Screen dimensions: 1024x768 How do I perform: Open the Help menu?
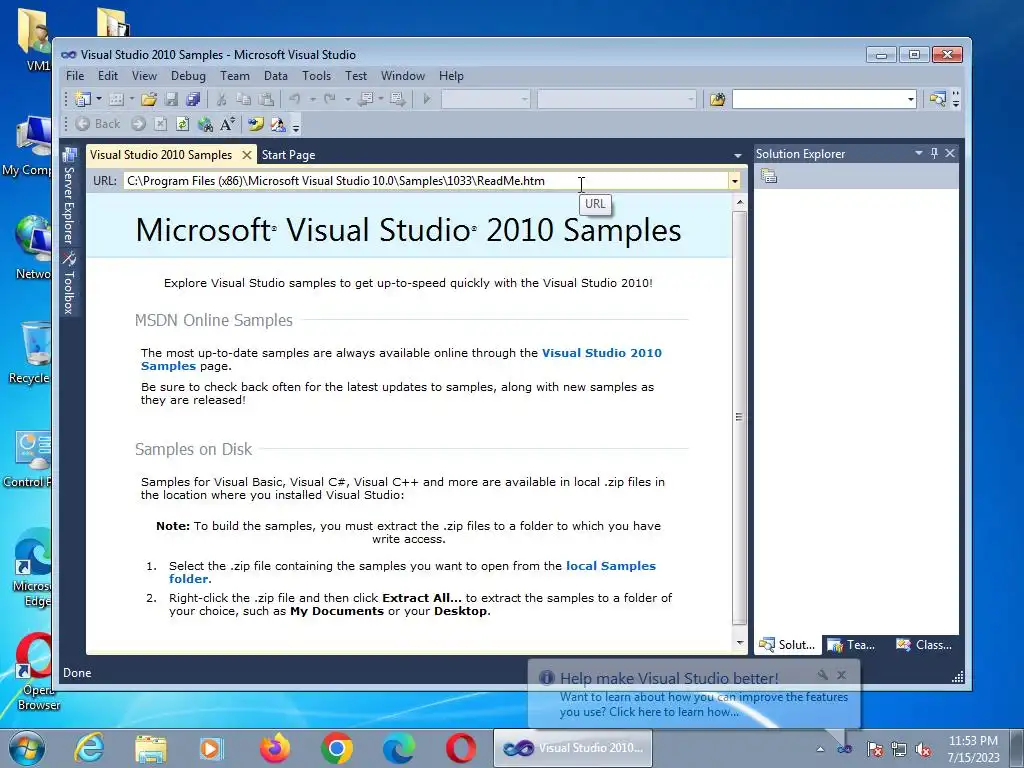(x=451, y=76)
